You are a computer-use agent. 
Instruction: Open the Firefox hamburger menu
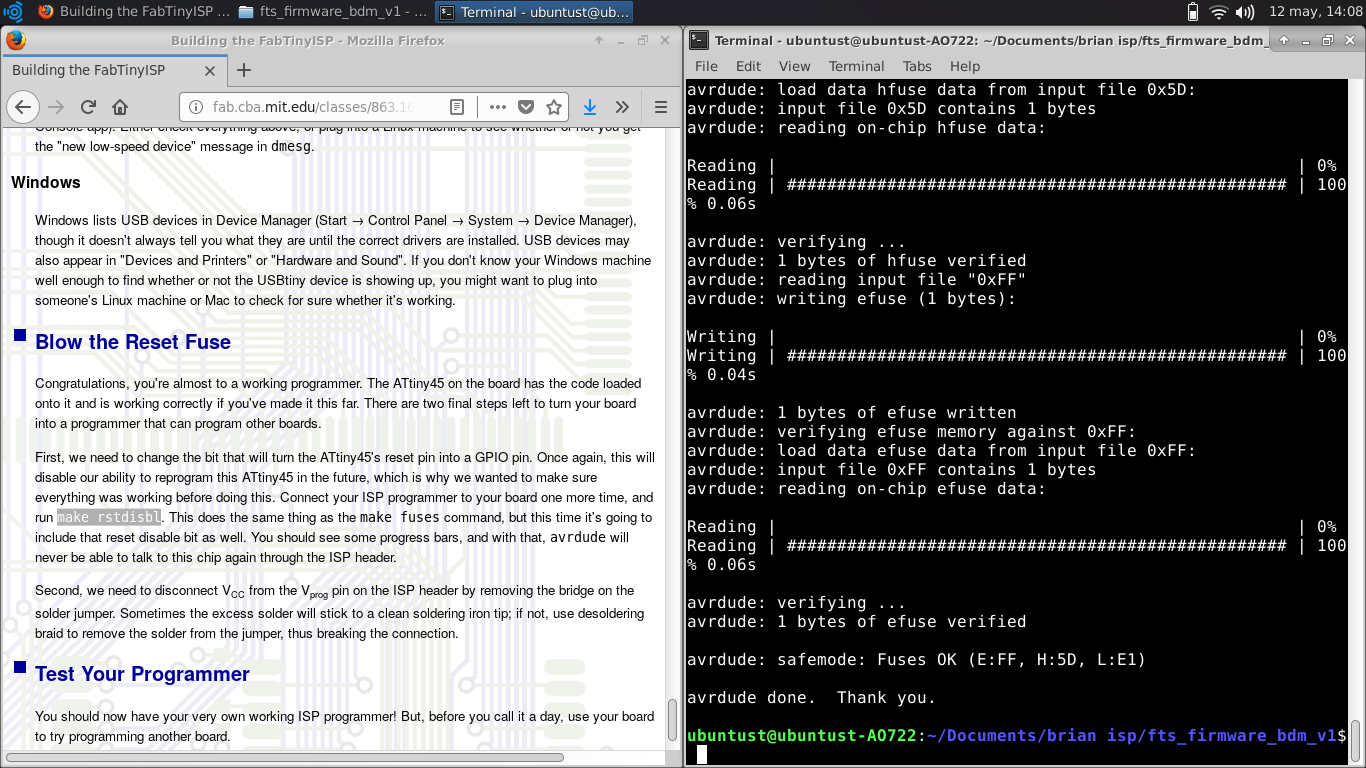click(x=660, y=107)
